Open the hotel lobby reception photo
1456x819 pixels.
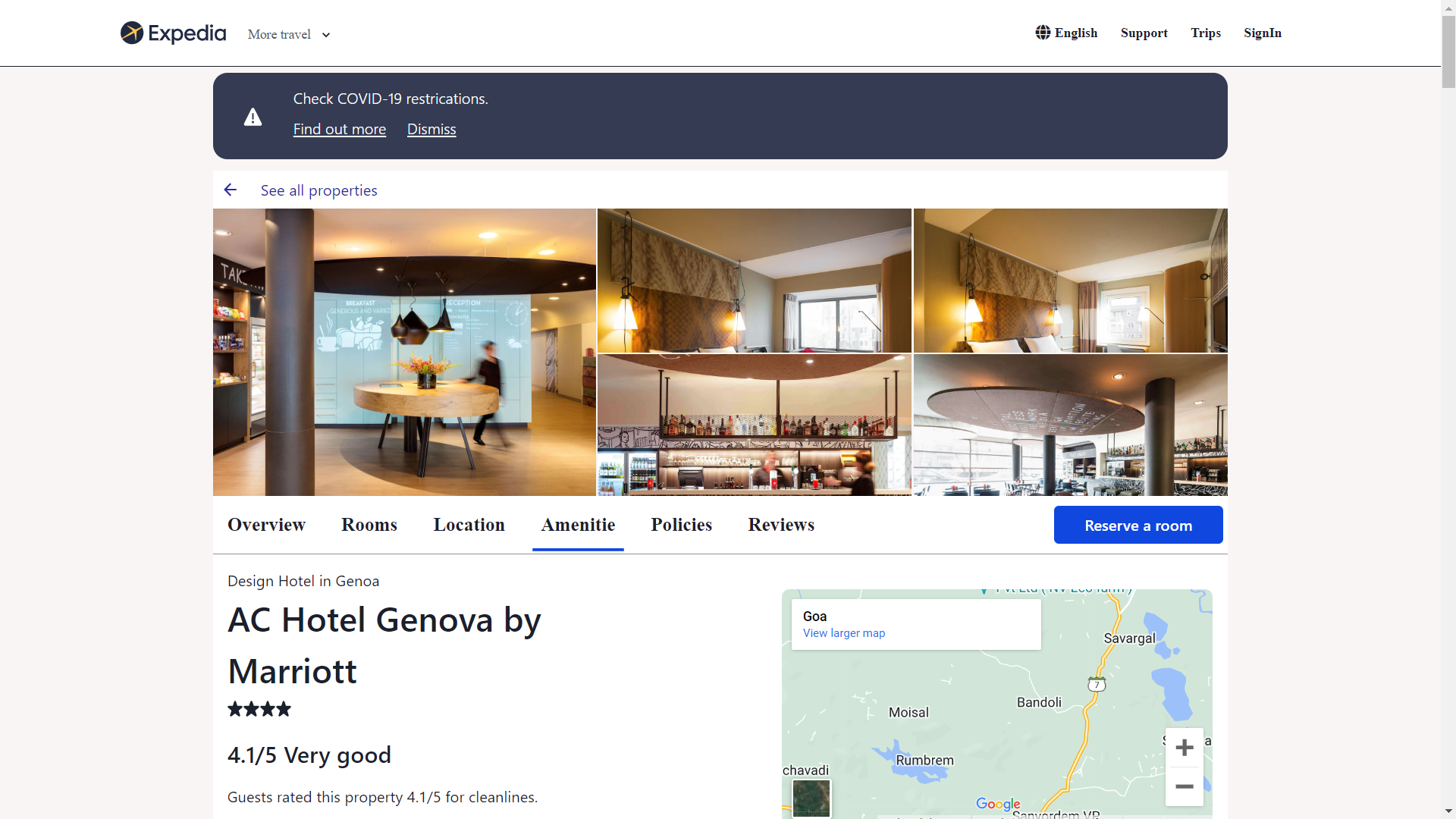coord(404,352)
